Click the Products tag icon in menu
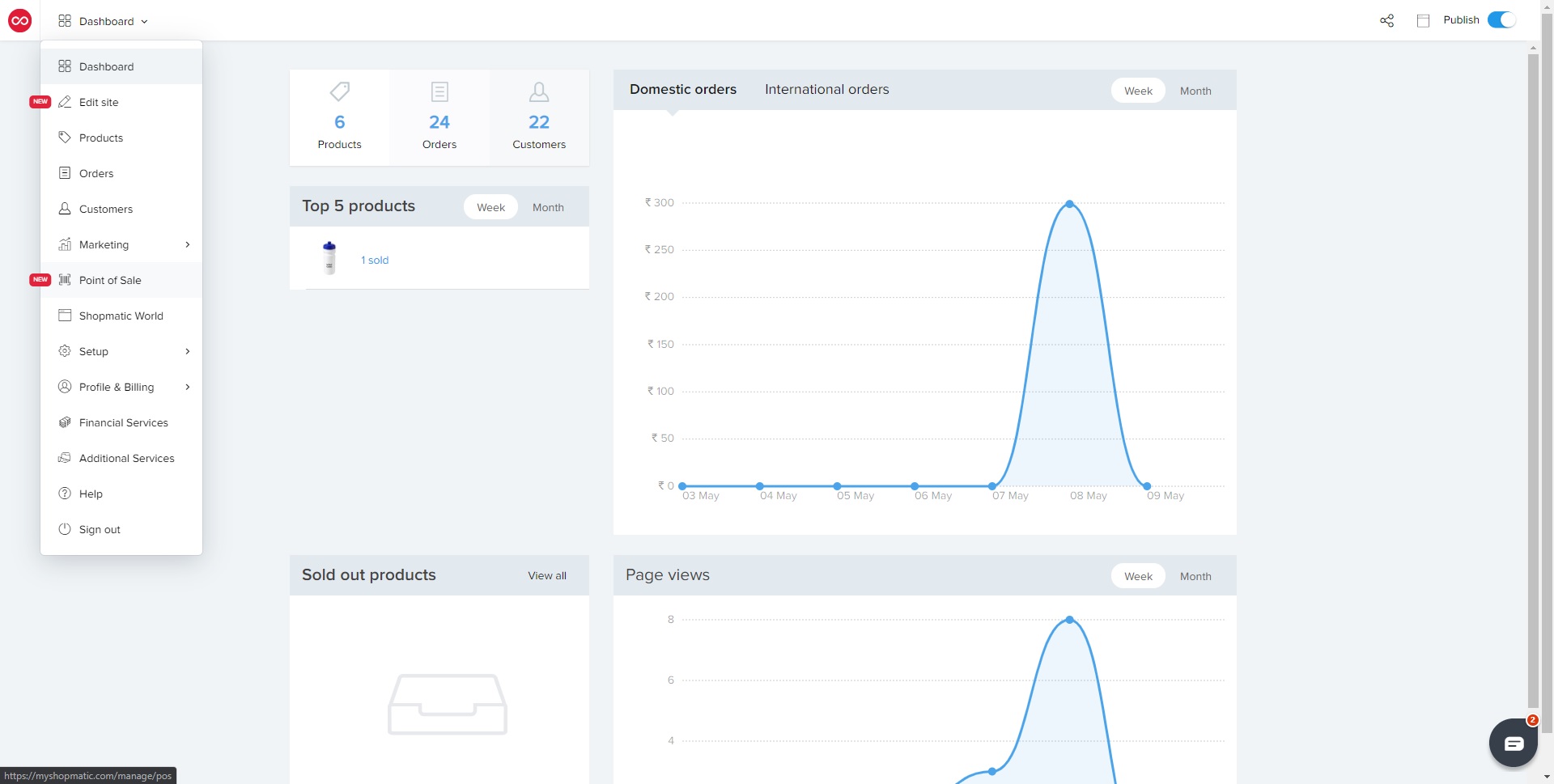The image size is (1554, 784). 65,138
